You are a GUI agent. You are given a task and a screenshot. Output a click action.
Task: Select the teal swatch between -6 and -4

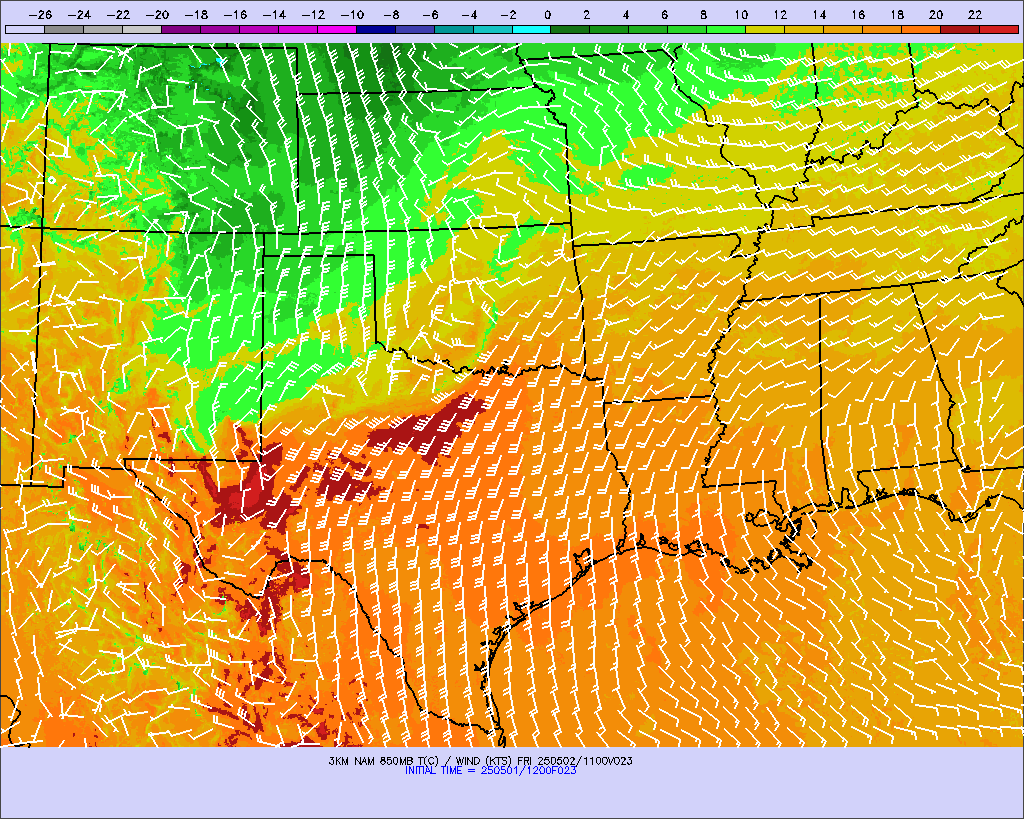(453, 29)
